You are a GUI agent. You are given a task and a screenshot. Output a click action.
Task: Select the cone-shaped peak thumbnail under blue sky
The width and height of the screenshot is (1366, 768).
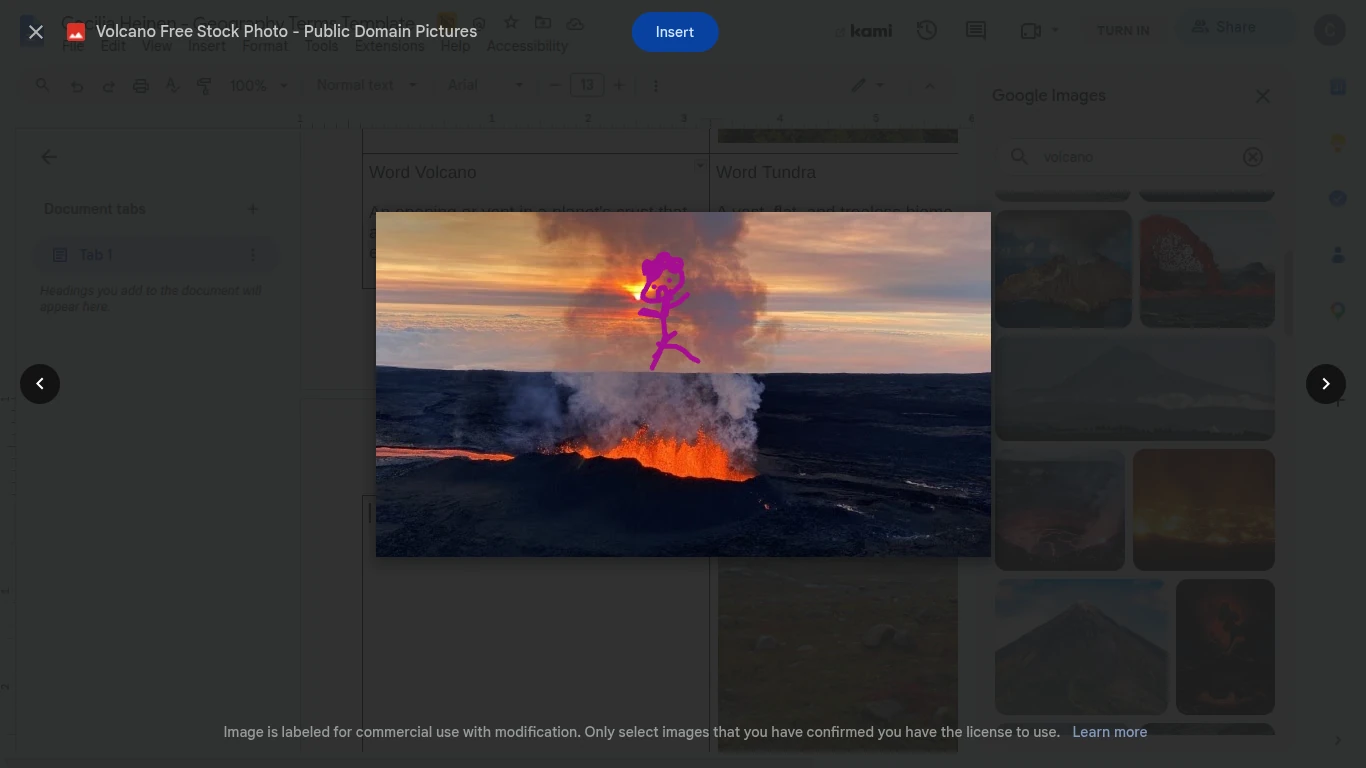[1081, 646]
